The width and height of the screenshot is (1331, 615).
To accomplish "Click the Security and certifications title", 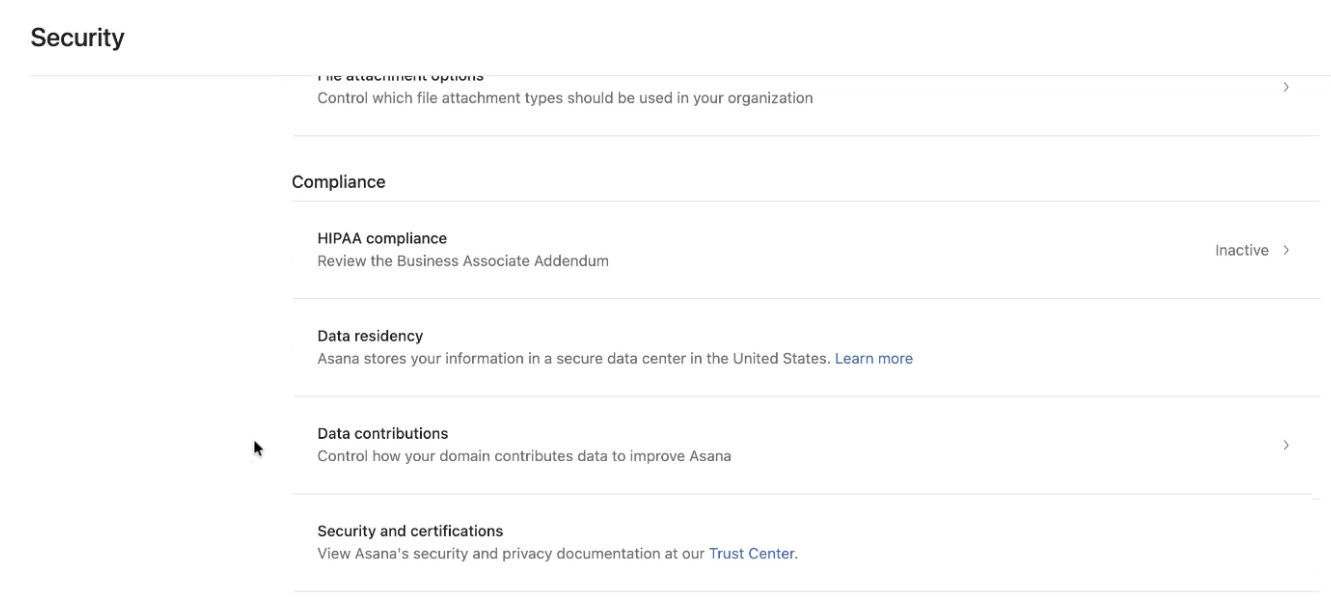I will [x=410, y=531].
